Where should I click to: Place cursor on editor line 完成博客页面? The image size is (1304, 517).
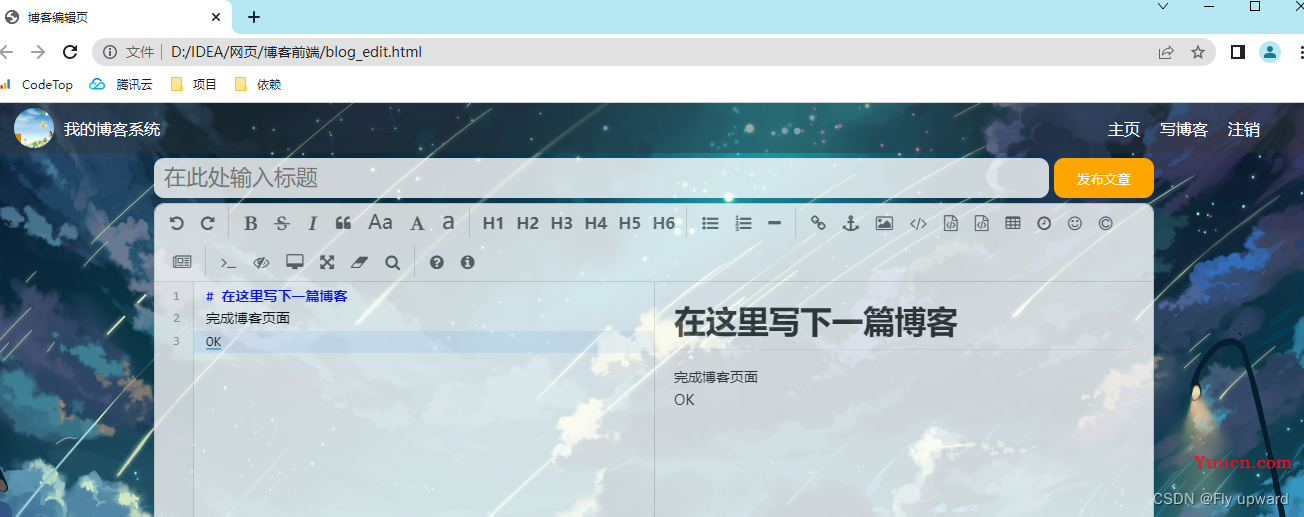(248, 318)
